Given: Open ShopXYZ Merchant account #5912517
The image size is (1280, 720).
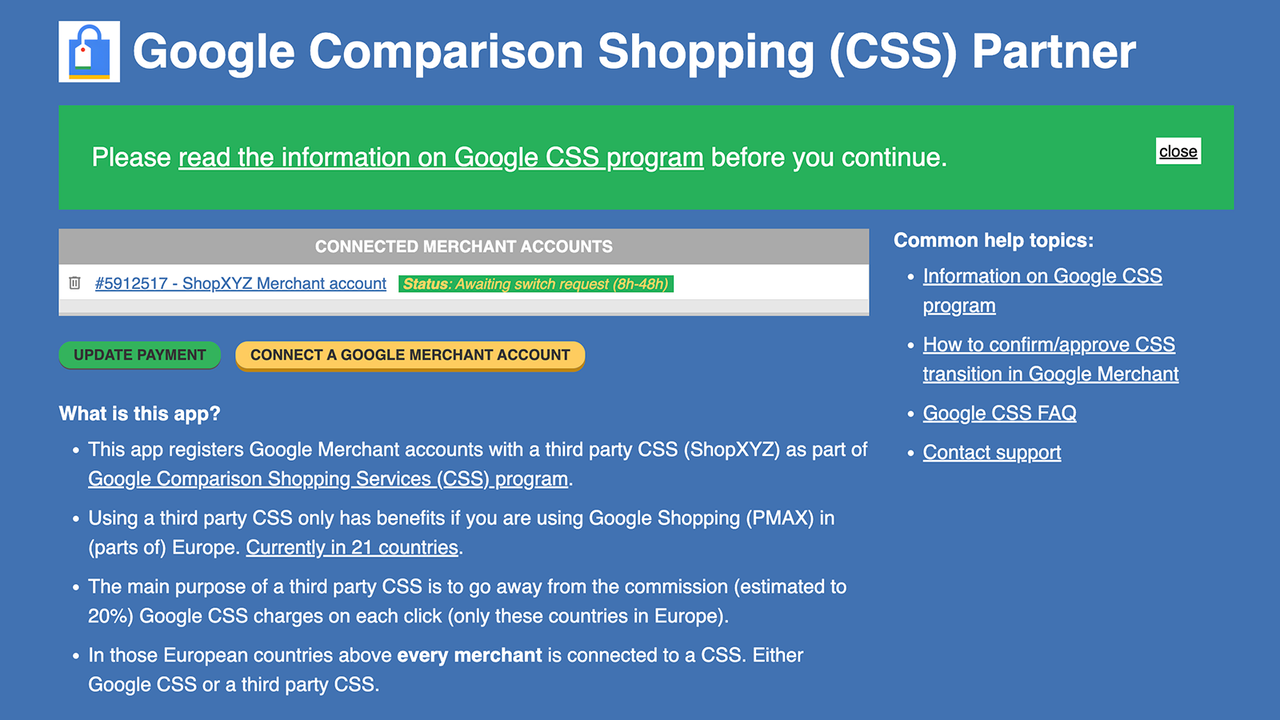Looking at the screenshot, I should 240,283.
